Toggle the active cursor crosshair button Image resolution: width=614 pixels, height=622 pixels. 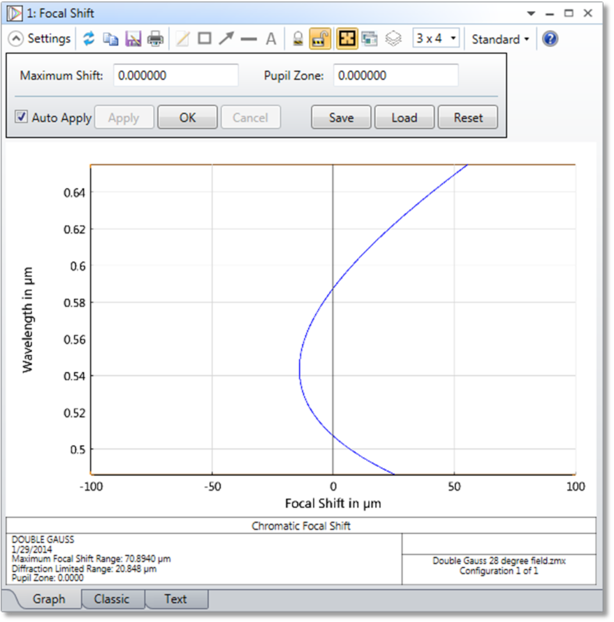344,39
